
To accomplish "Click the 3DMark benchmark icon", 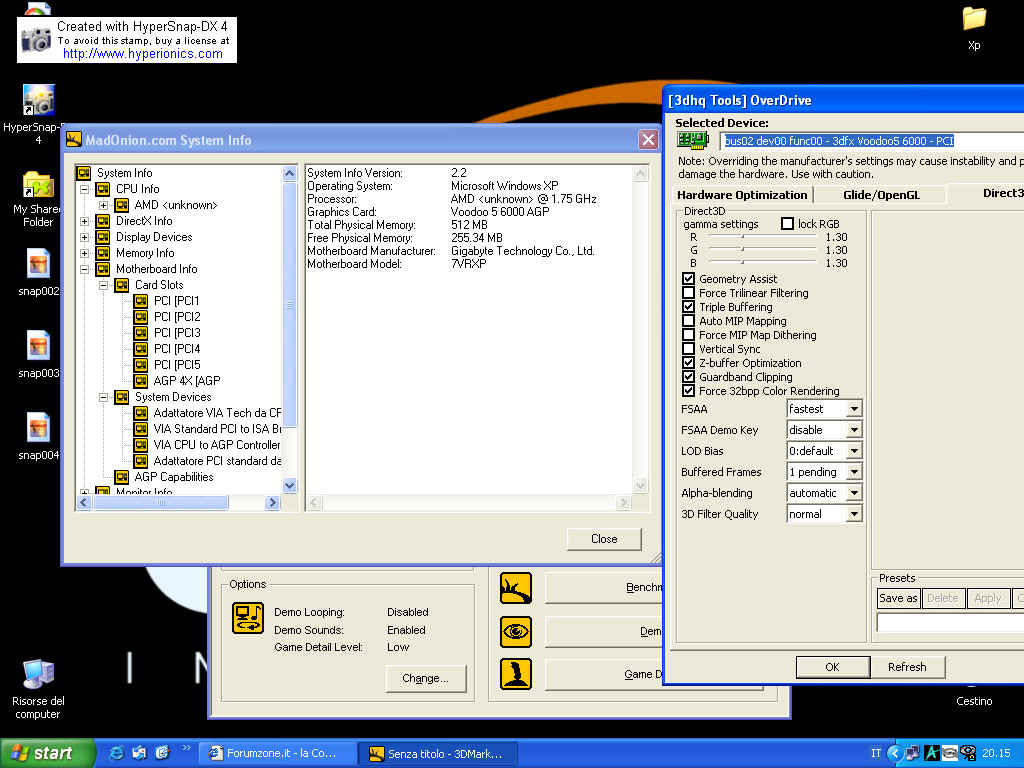I will click(516, 588).
